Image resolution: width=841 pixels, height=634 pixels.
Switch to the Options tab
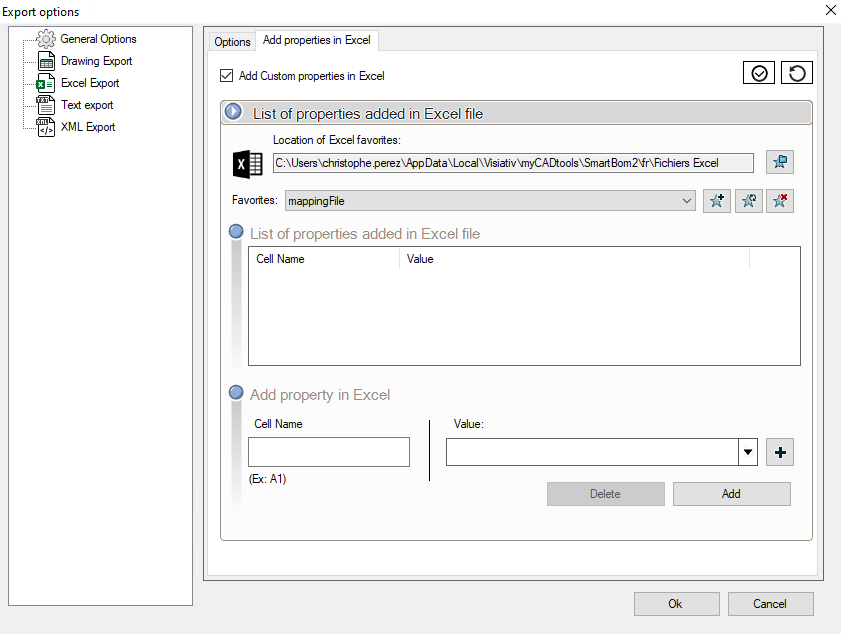232,42
